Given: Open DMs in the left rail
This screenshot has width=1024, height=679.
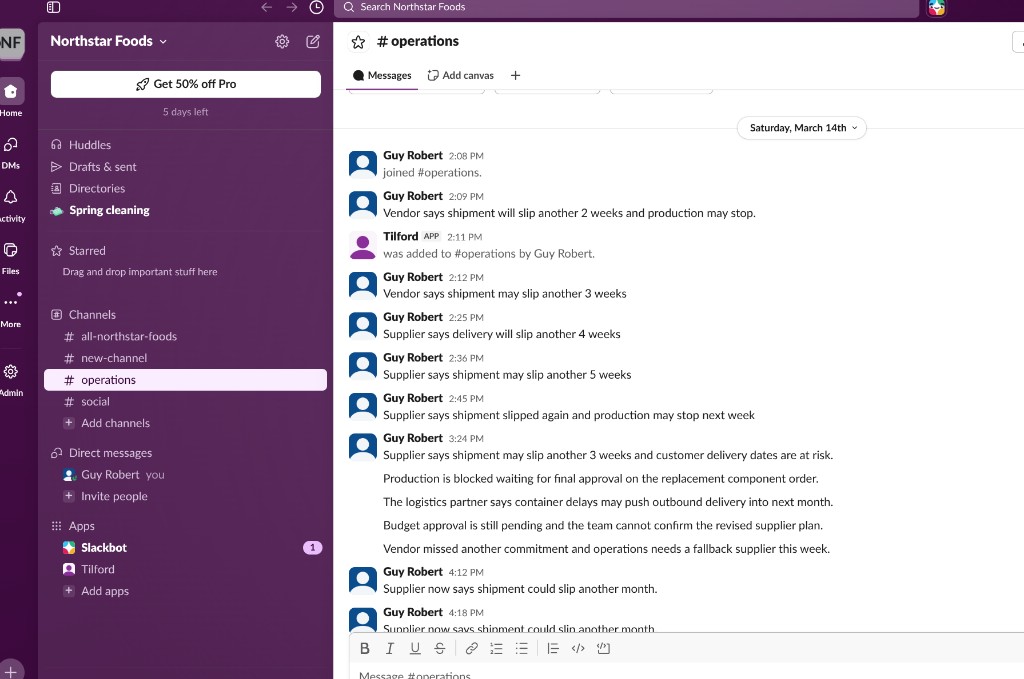Looking at the screenshot, I should (11, 152).
